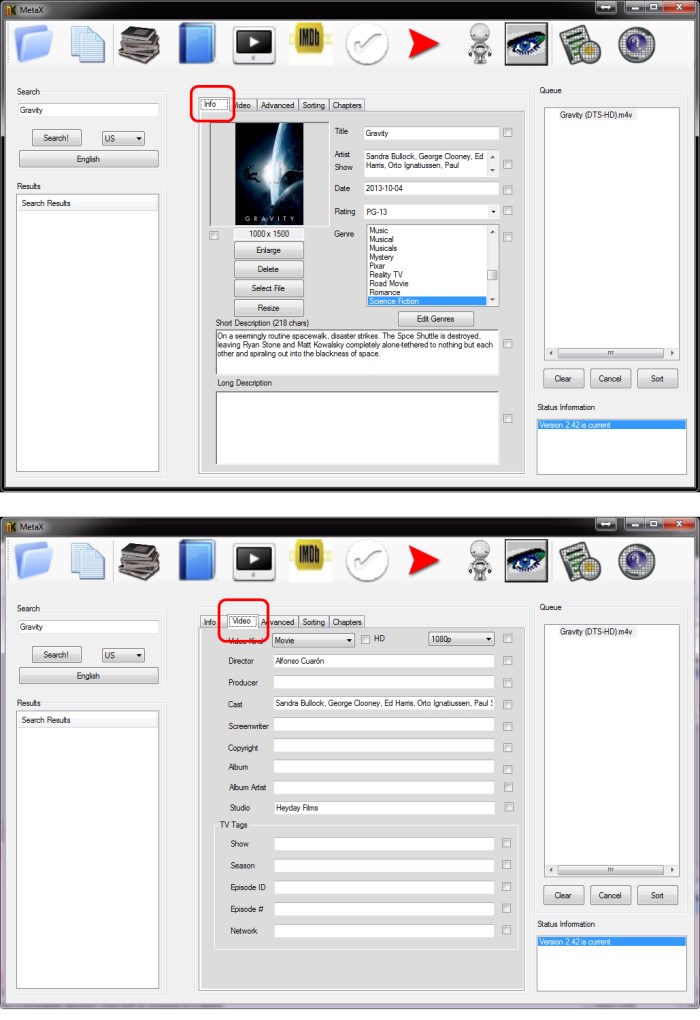Click the blue book icon in the Info-tab window
Screen dimensions: 700x1020
pyautogui.click(x=197, y=44)
